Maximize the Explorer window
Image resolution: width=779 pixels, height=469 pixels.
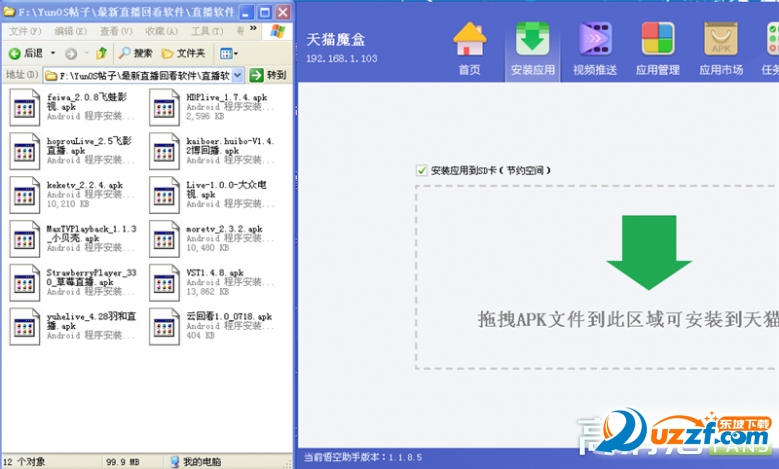265,12
